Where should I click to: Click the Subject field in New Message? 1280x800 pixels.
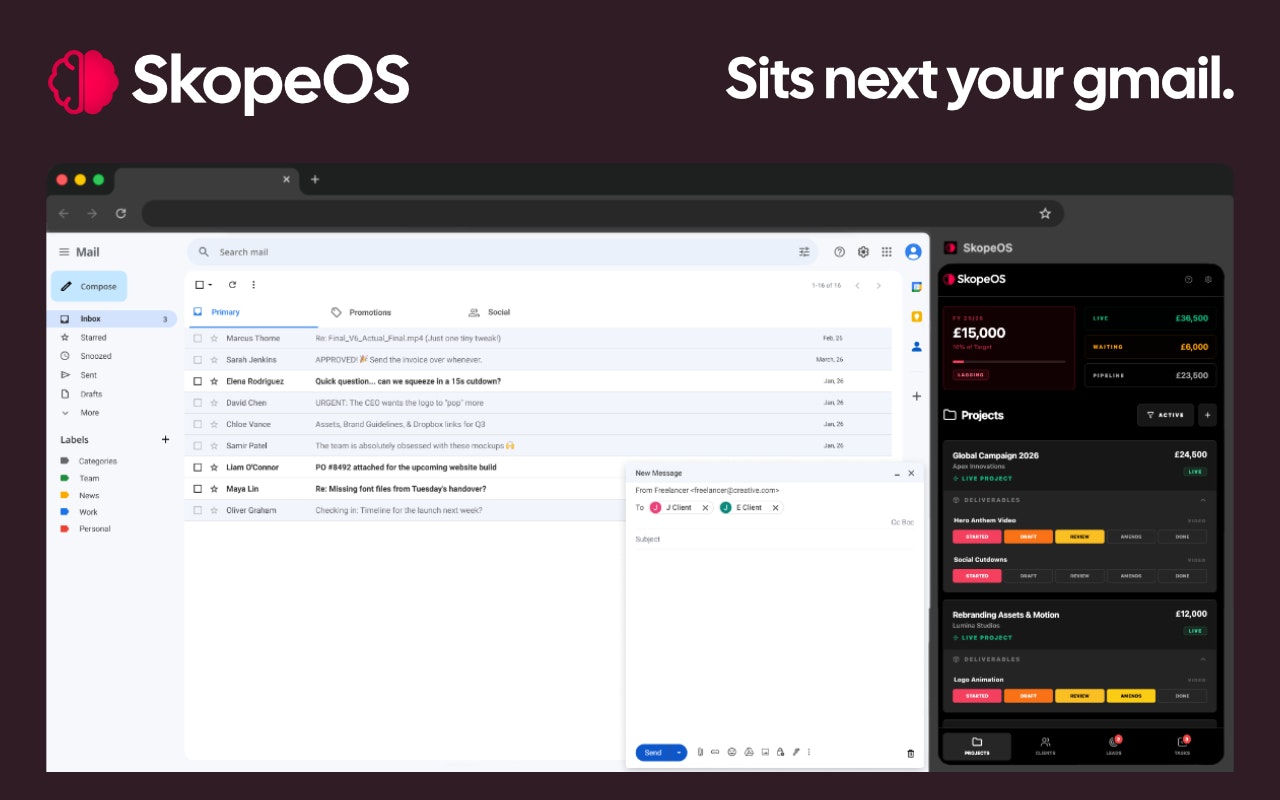[775, 539]
